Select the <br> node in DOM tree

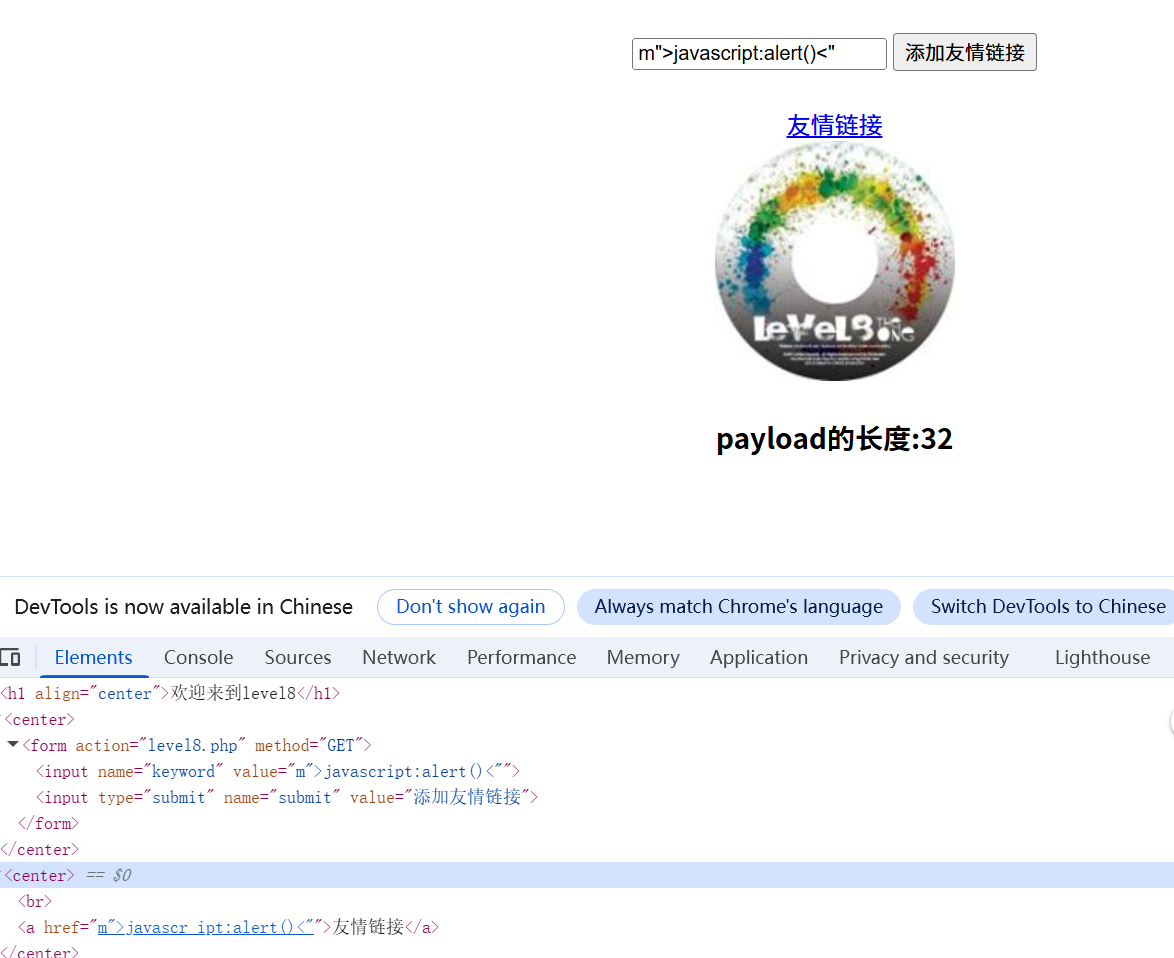click(35, 901)
